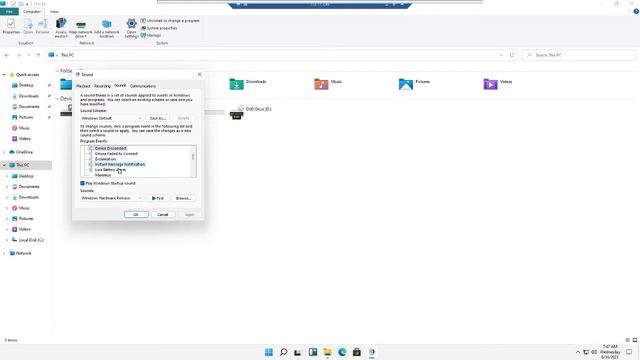
Task: Toggle Play Windows Startup sound checkbox
Action: [x=82, y=183]
